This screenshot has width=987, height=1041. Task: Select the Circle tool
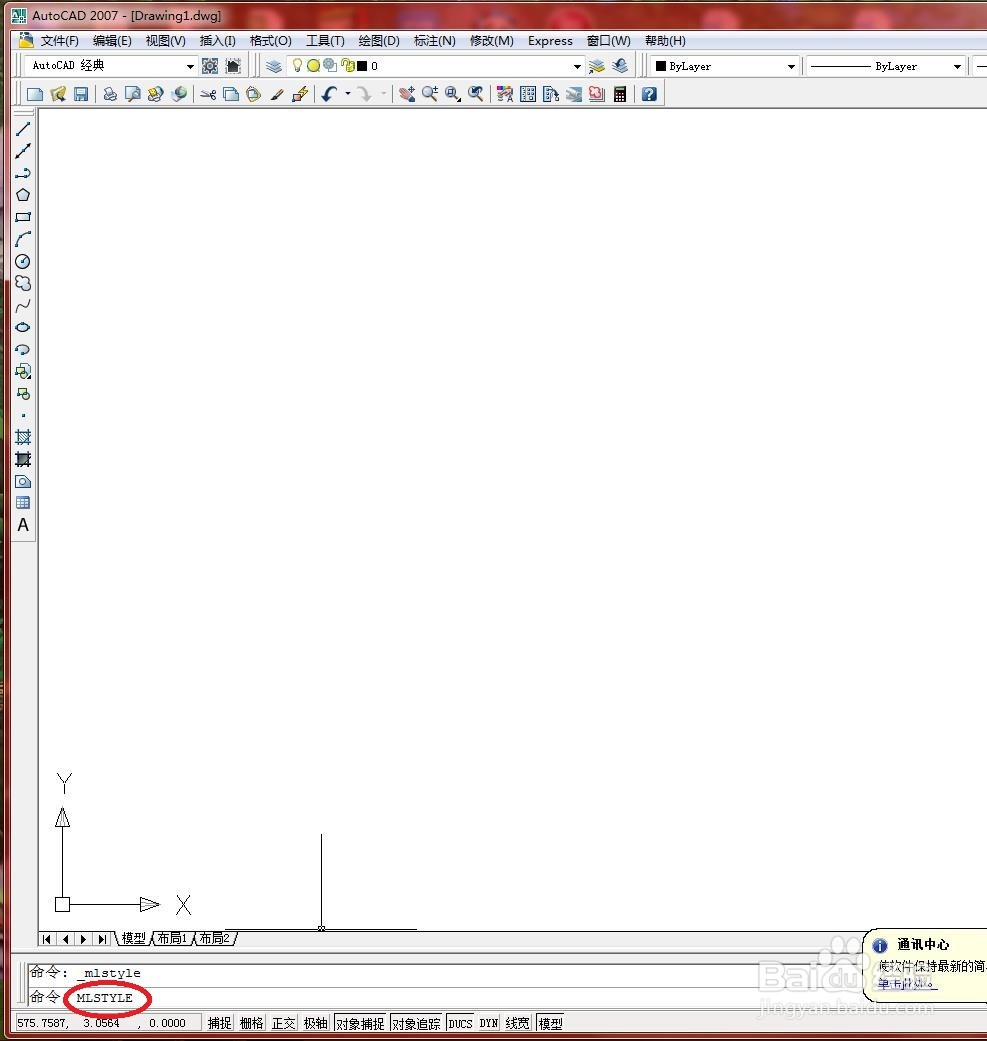pos(23,261)
